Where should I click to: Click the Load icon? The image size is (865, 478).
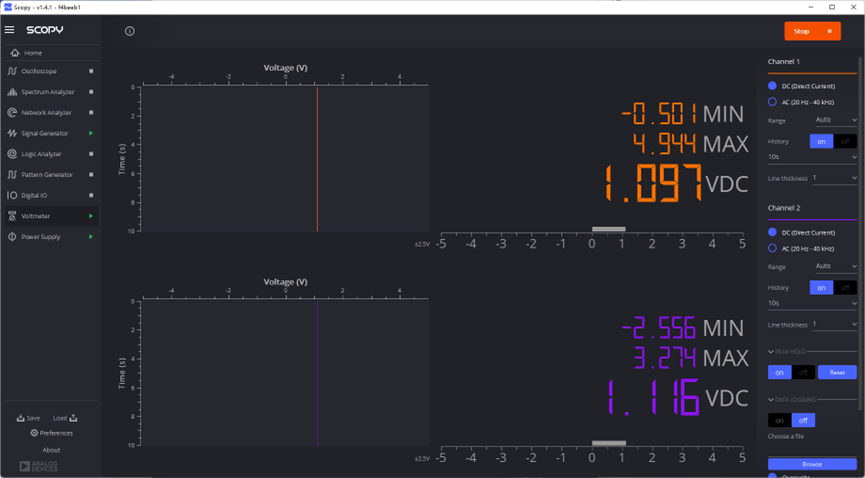tap(73, 418)
